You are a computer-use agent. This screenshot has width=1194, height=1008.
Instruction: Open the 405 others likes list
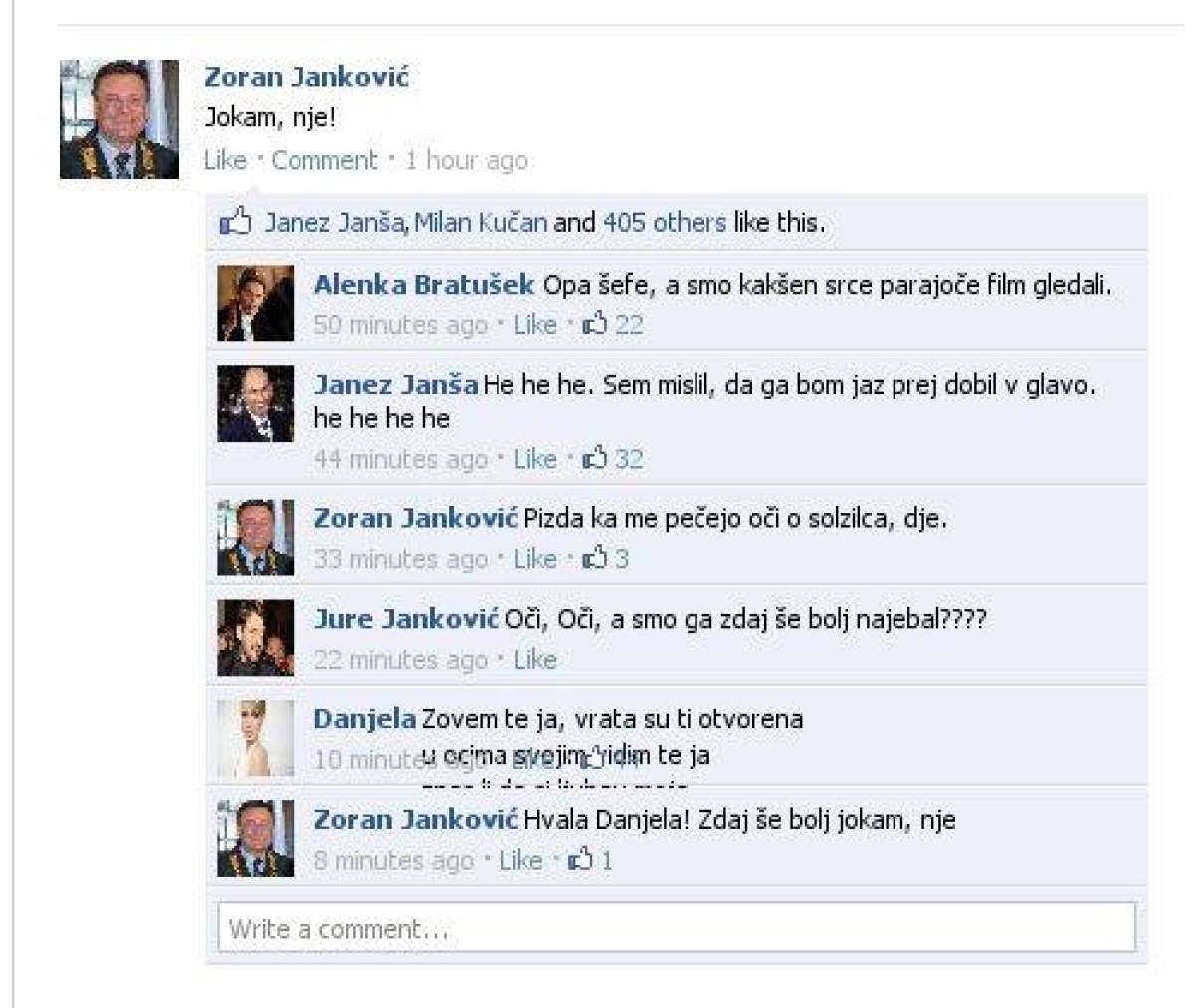pyautogui.click(x=665, y=222)
